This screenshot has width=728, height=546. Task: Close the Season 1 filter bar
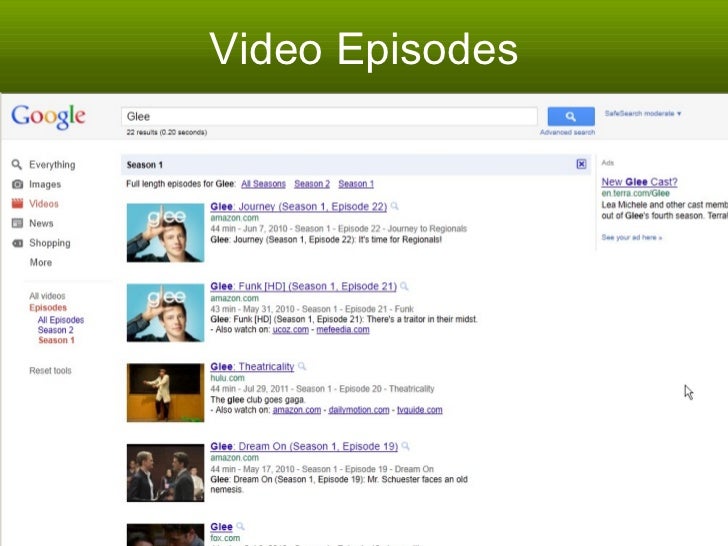coord(581,164)
